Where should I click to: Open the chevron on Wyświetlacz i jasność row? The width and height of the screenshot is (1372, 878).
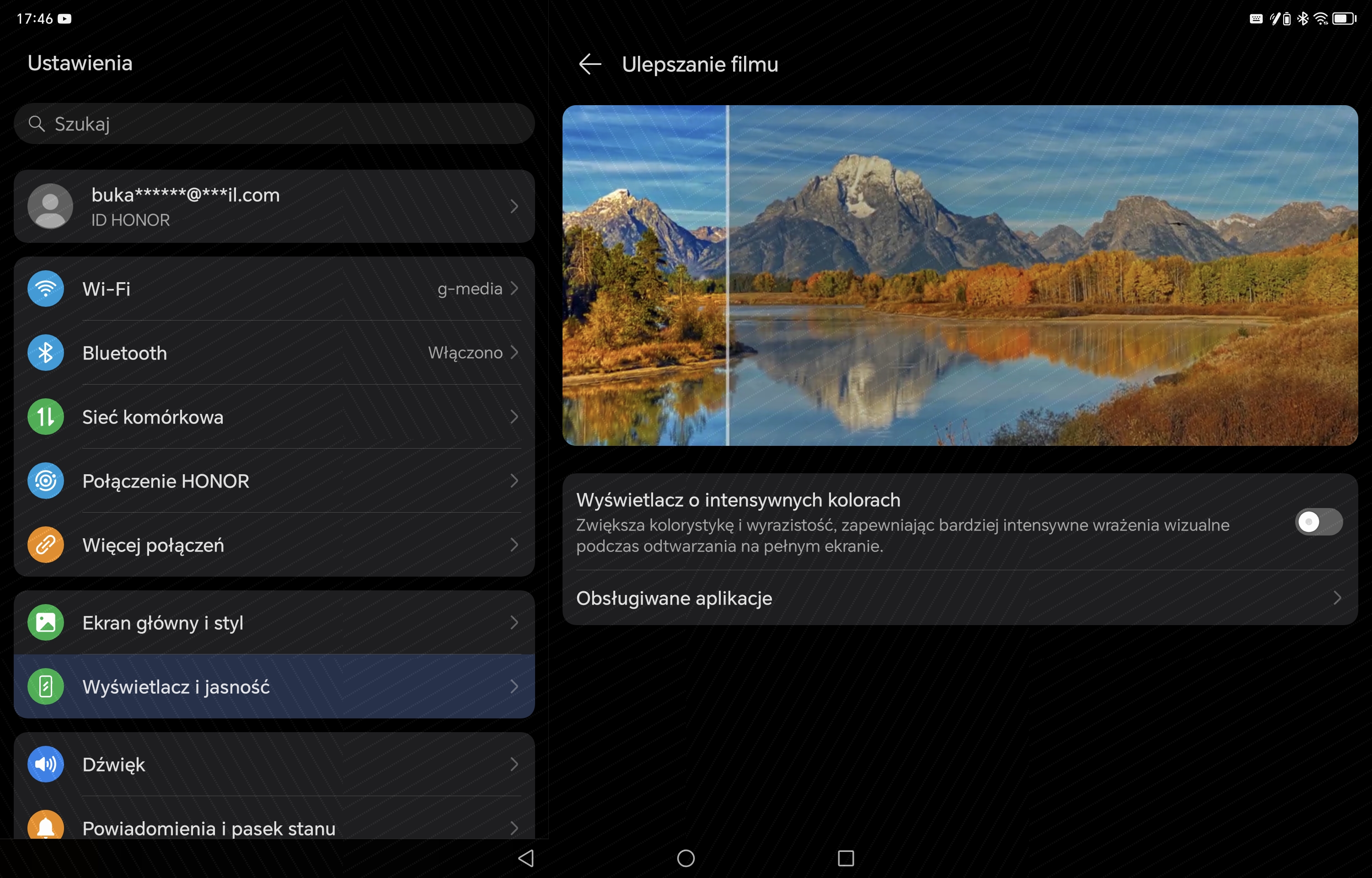pos(514,686)
